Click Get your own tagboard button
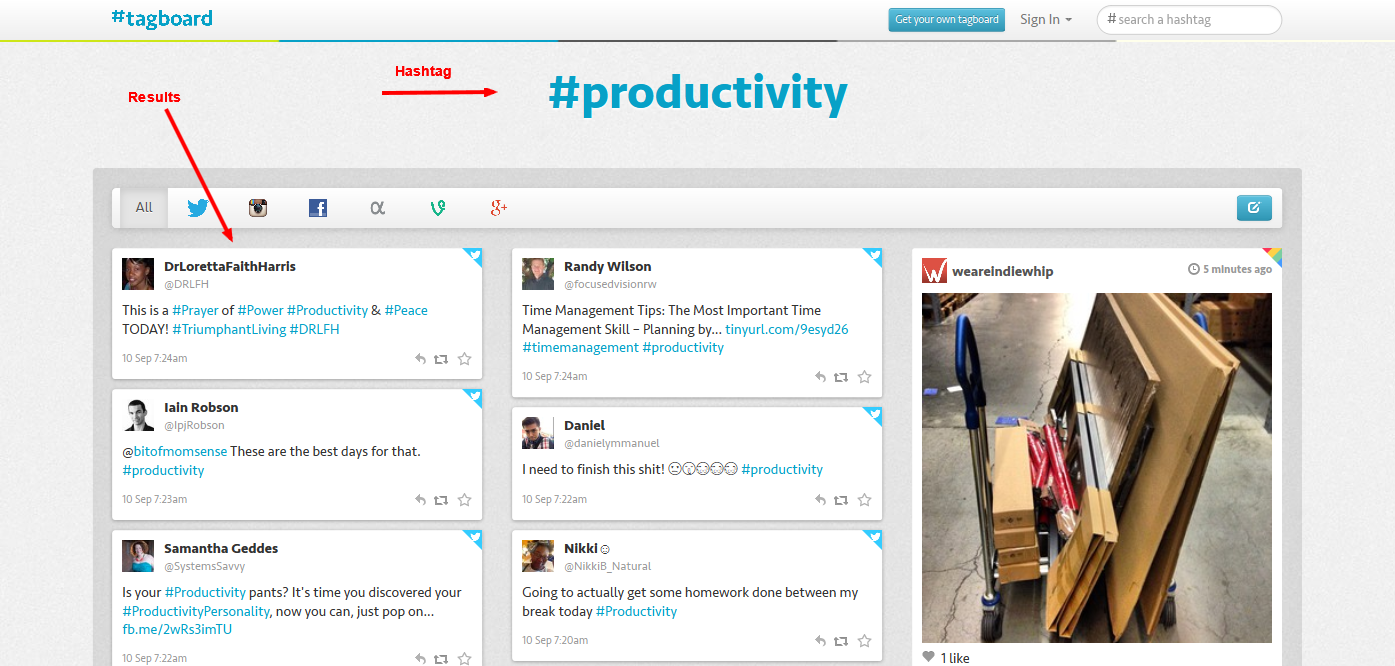 (946, 20)
